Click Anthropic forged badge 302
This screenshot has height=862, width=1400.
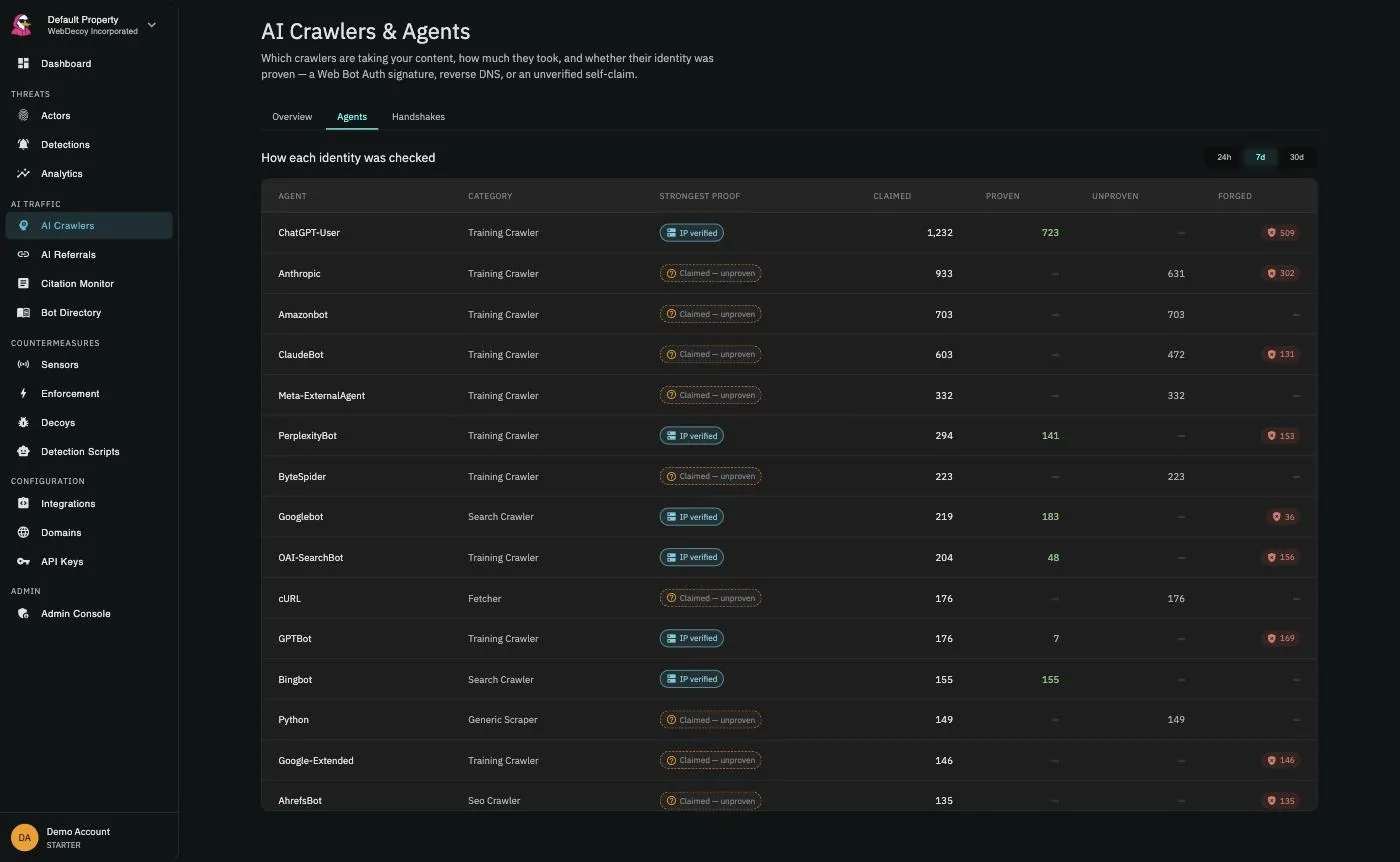[1281, 273]
